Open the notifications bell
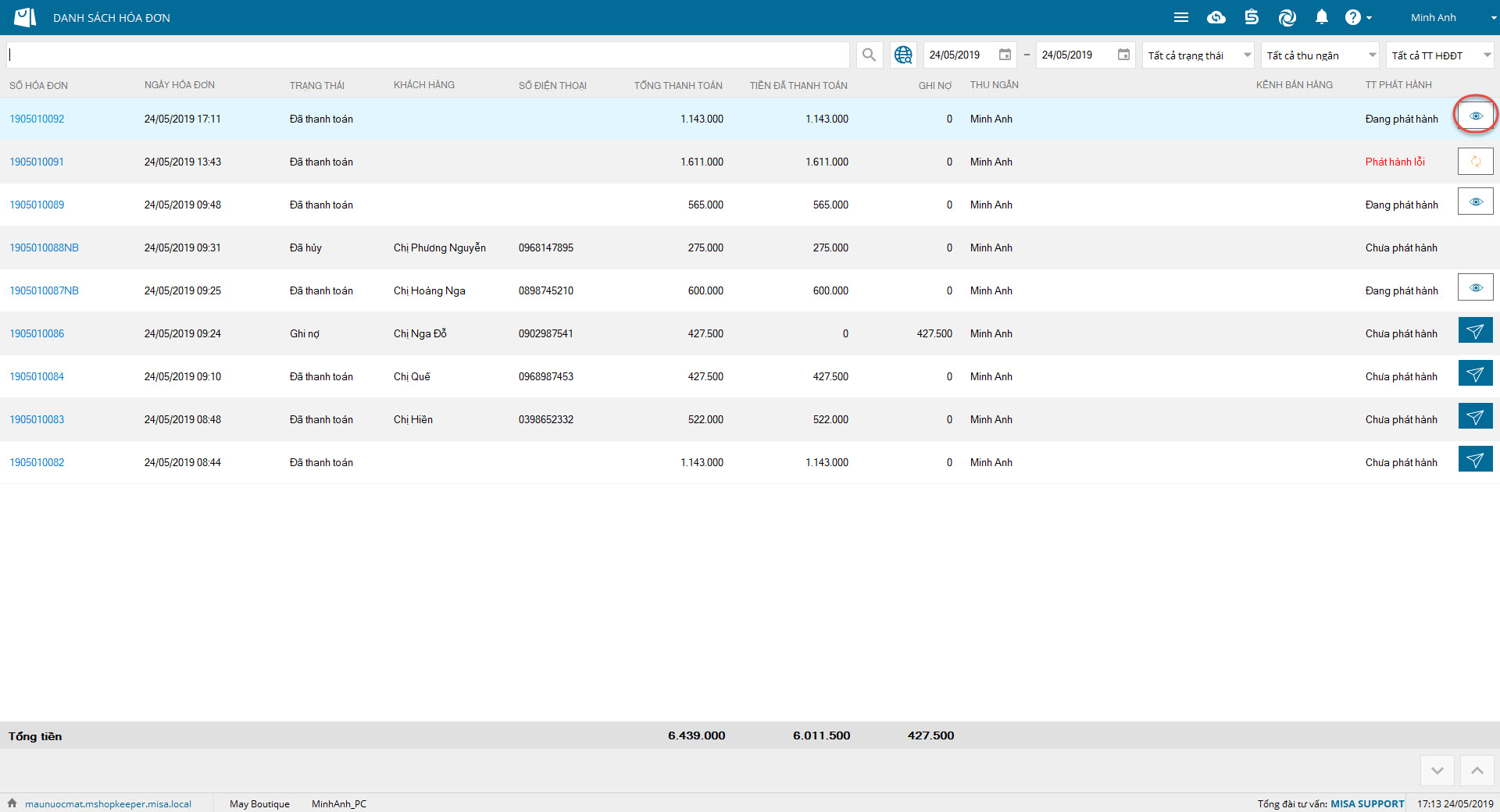This screenshot has height=812, width=1500. tap(1321, 17)
